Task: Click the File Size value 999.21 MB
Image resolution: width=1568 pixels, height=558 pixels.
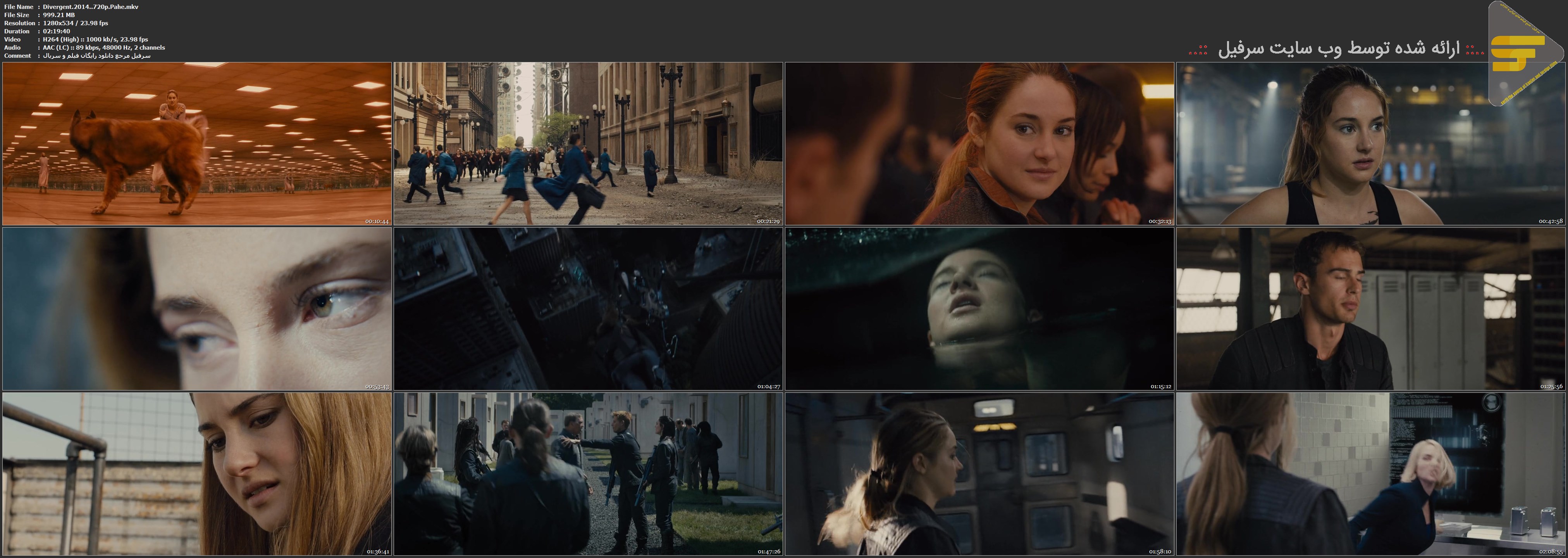Action: click(x=59, y=15)
